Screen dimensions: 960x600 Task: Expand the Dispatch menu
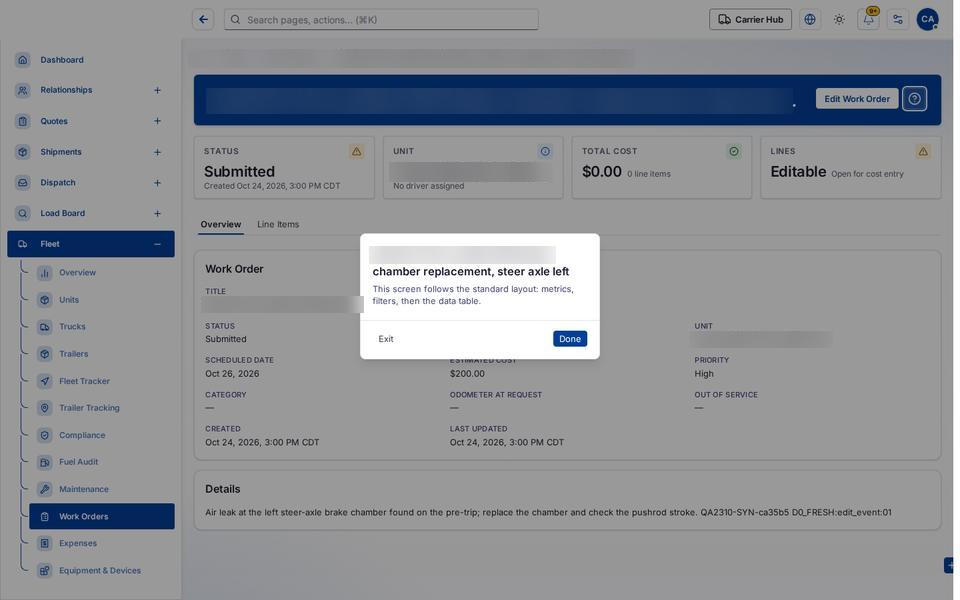[x=157, y=182]
